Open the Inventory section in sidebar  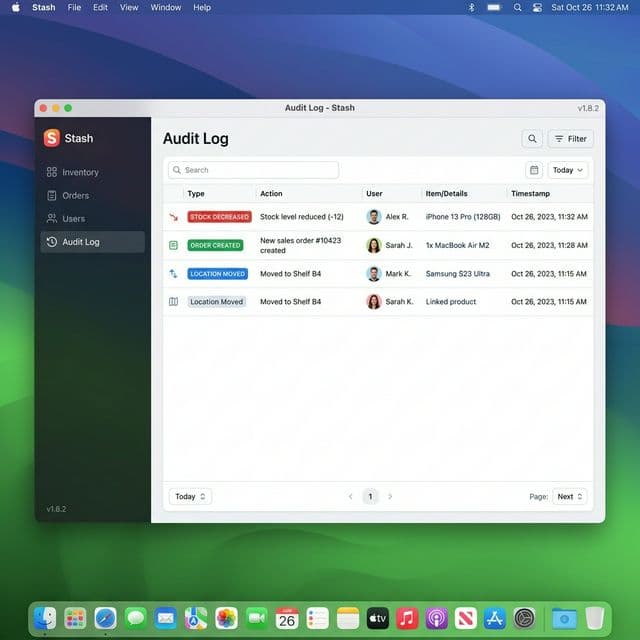coord(80,172)
